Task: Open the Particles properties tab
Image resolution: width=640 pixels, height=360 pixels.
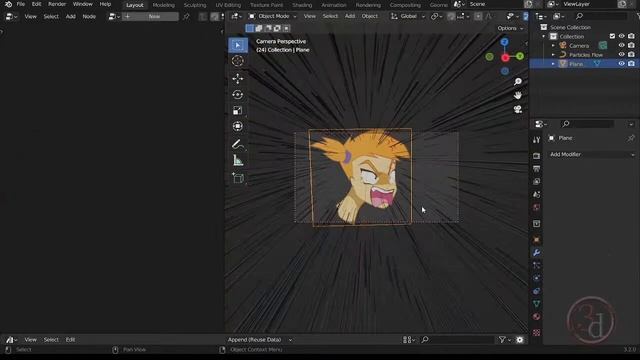Action: point(536,265)
